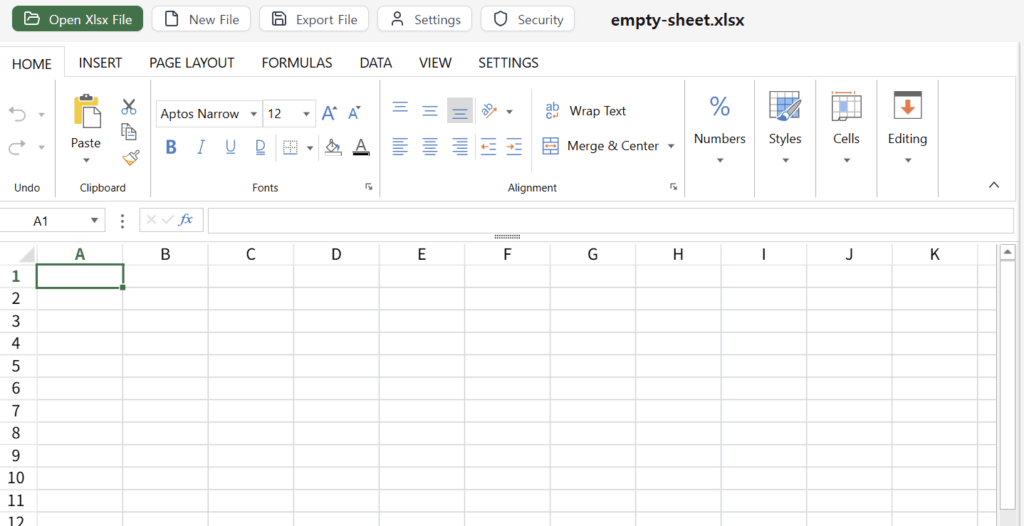Click the Copy icon in Clipboard
Image resolution: width=1024 pixels, height=526 pixels.
click(x=129, y=132)
